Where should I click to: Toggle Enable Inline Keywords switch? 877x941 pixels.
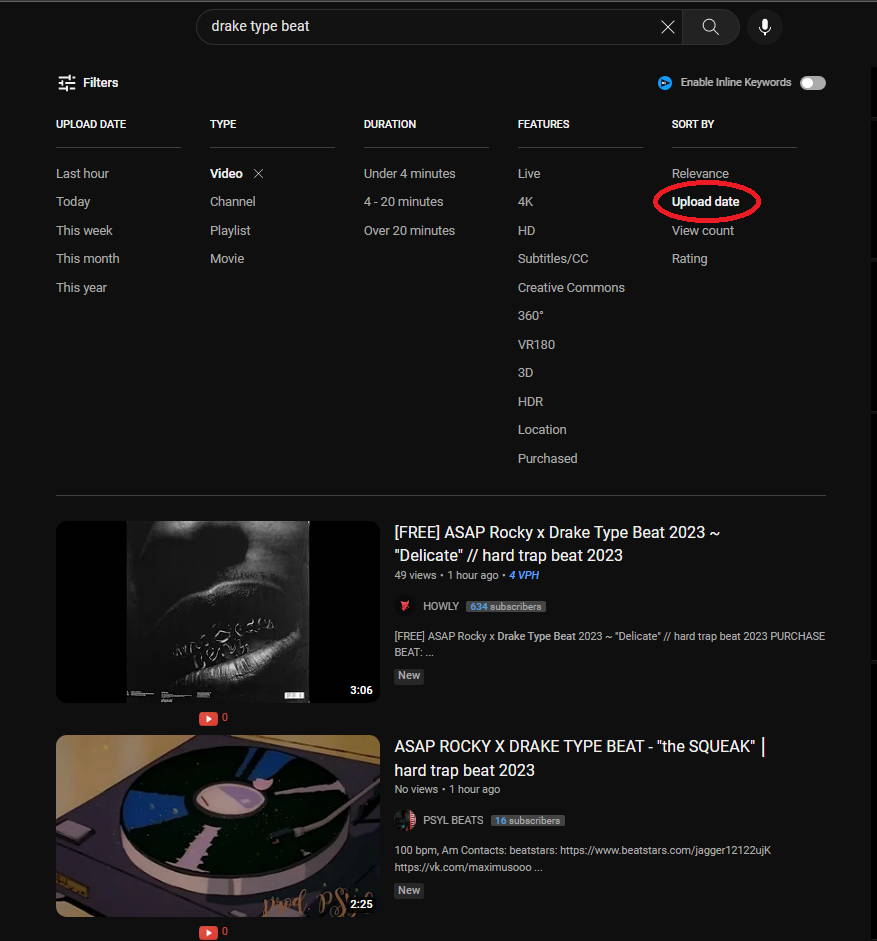(813, 83)
